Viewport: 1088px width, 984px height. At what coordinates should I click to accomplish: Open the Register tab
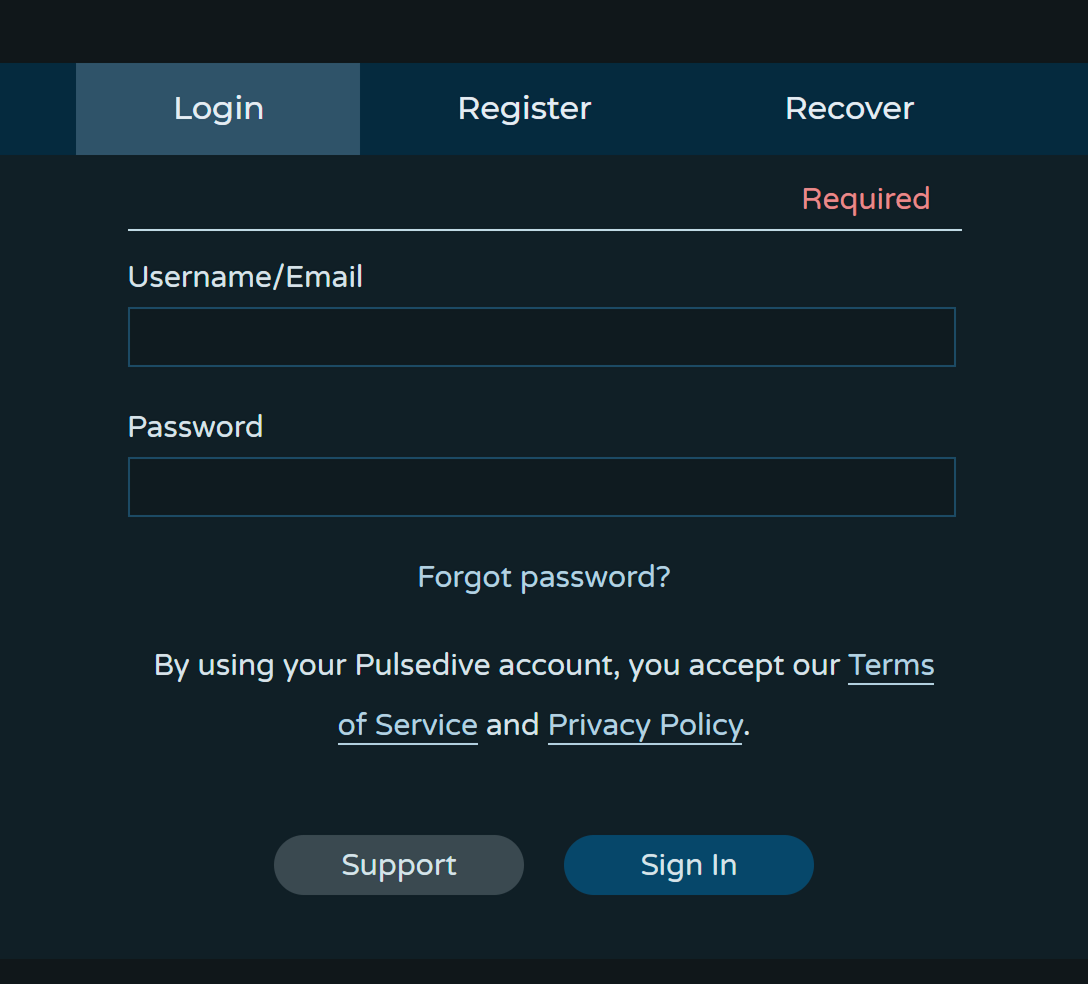tap(524, 108)
